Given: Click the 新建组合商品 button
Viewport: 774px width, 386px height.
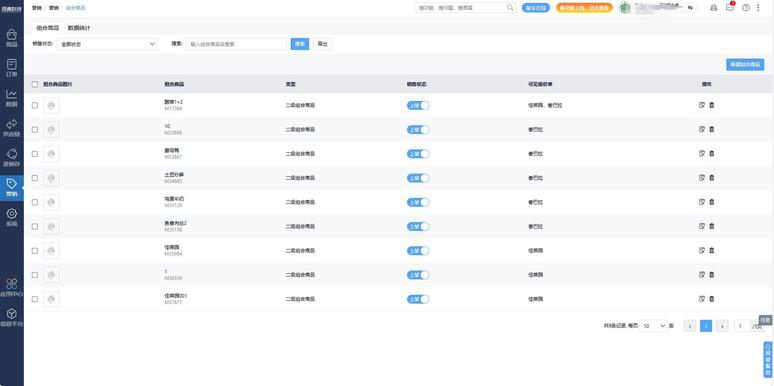Looking at the screenshot, I should [x=745, y=65].
